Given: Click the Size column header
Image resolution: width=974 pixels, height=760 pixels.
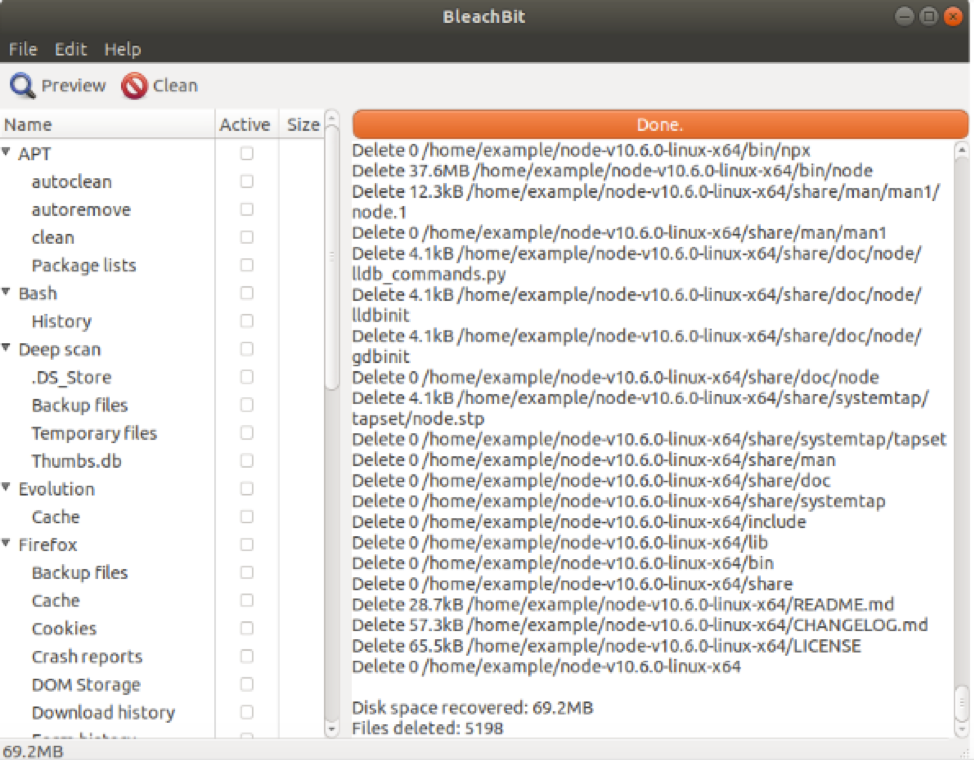Looking at the screenshot, I should coord(302,125).
